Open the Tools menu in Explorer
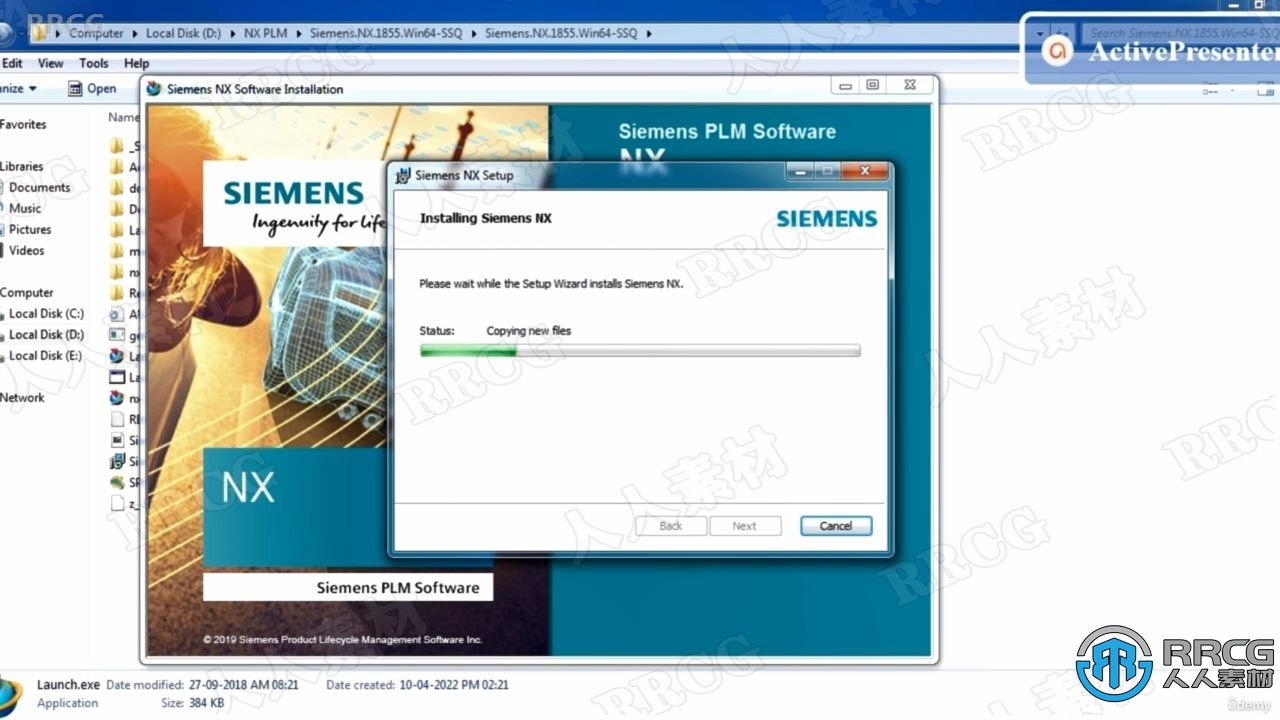This screenshot has height=720, width=1280. click(94, 63)
